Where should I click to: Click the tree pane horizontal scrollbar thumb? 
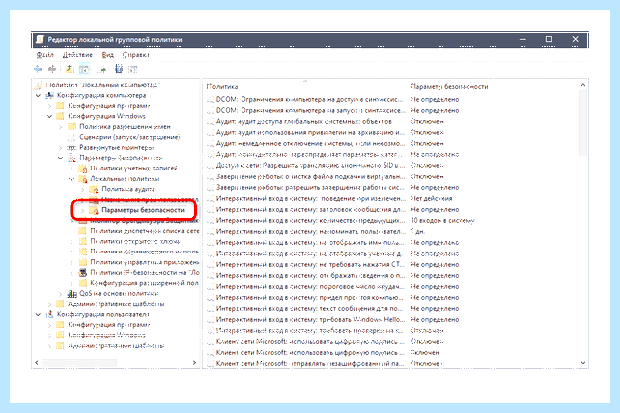79,363
